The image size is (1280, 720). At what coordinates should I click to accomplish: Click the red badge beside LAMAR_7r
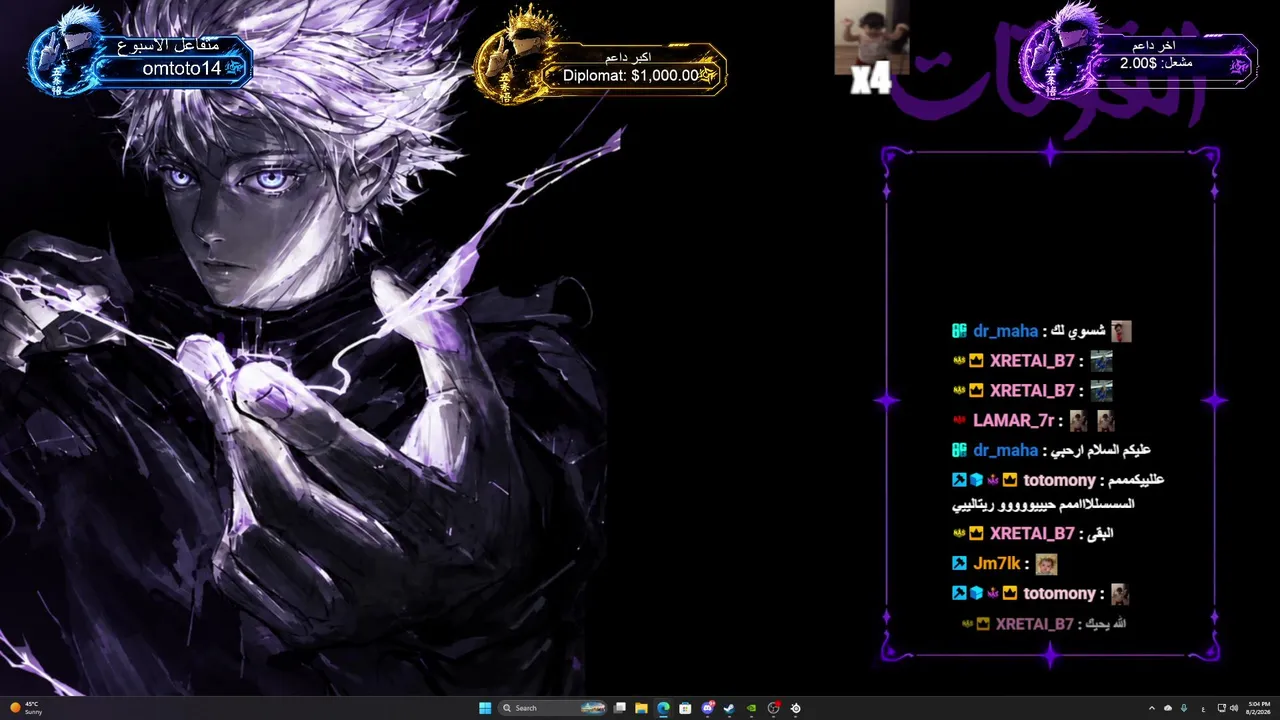coord(959,421)
